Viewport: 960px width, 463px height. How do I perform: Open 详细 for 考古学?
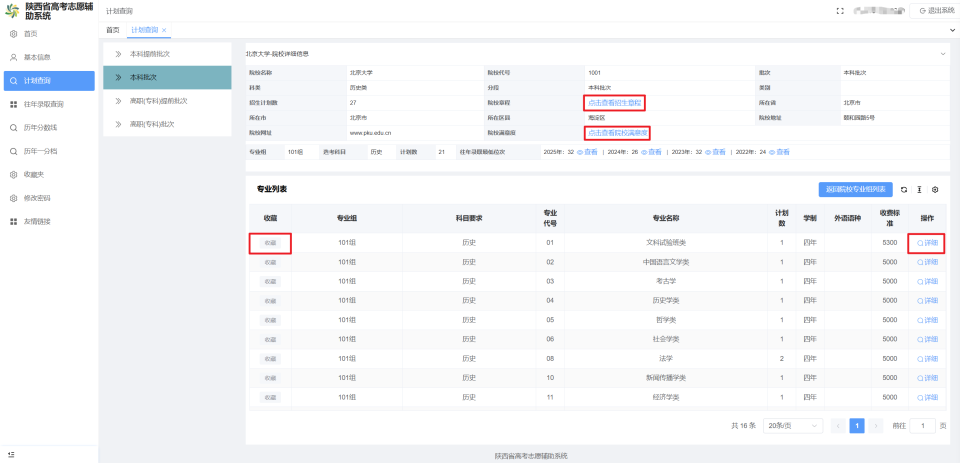tap(927, 281)
